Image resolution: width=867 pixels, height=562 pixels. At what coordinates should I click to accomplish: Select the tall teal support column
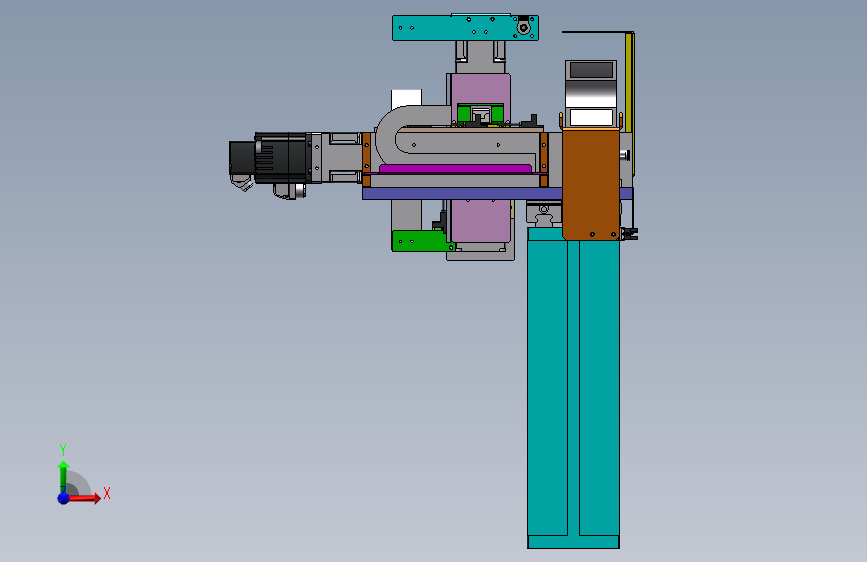[573, 387]
